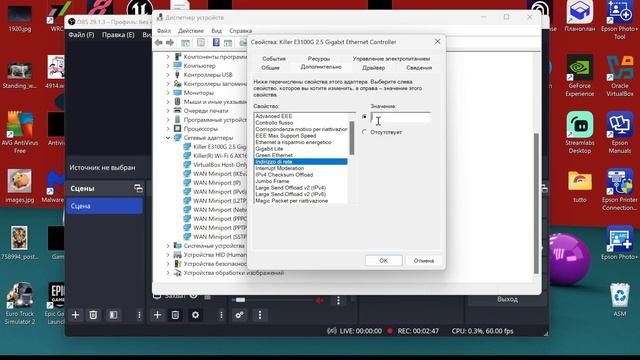Screen dimensions: 640x360
Task: Open GeForce Experience desktop icon
Action: click(x=579, y=76)
